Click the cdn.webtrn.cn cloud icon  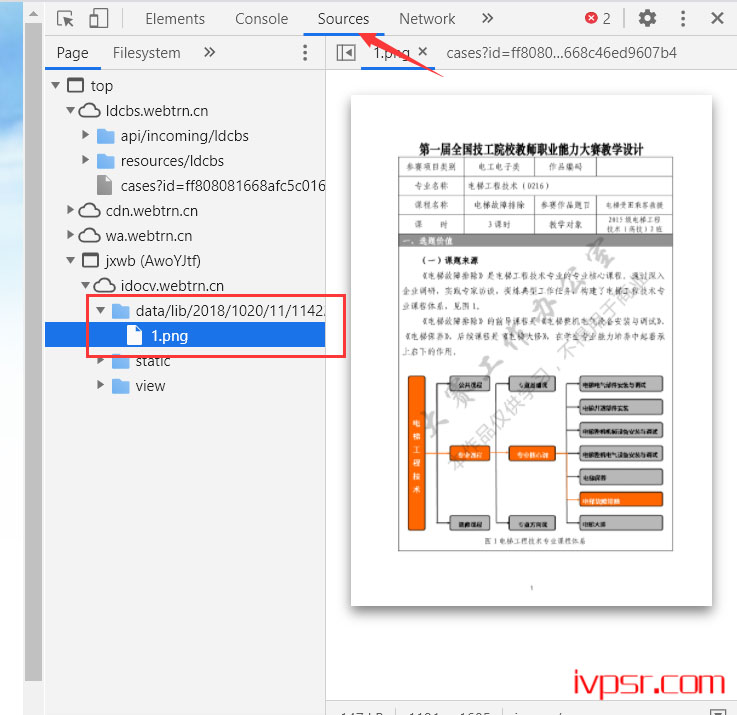pyautogui.click(x=89, y=211)
